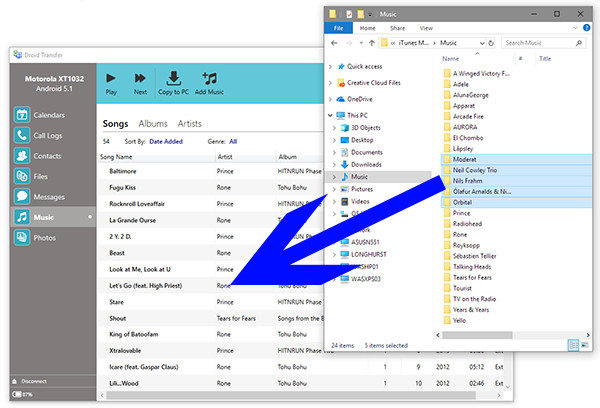Switch to the Songs tab
Viewport: 600px width, 408px height.
(x=115, y=124)
